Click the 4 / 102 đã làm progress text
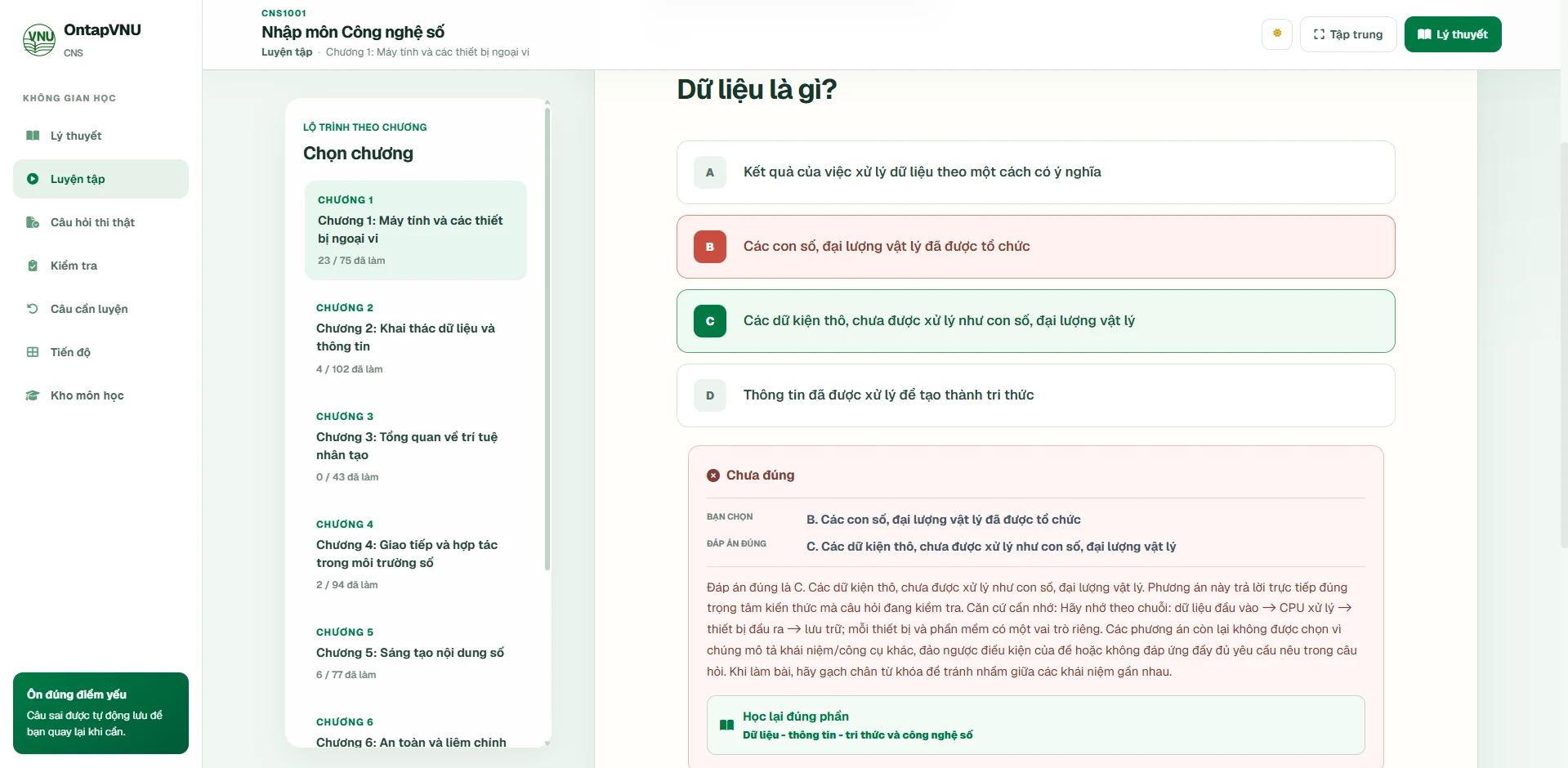Screen dimensions: 1568x768 click(x=349, y=369)
